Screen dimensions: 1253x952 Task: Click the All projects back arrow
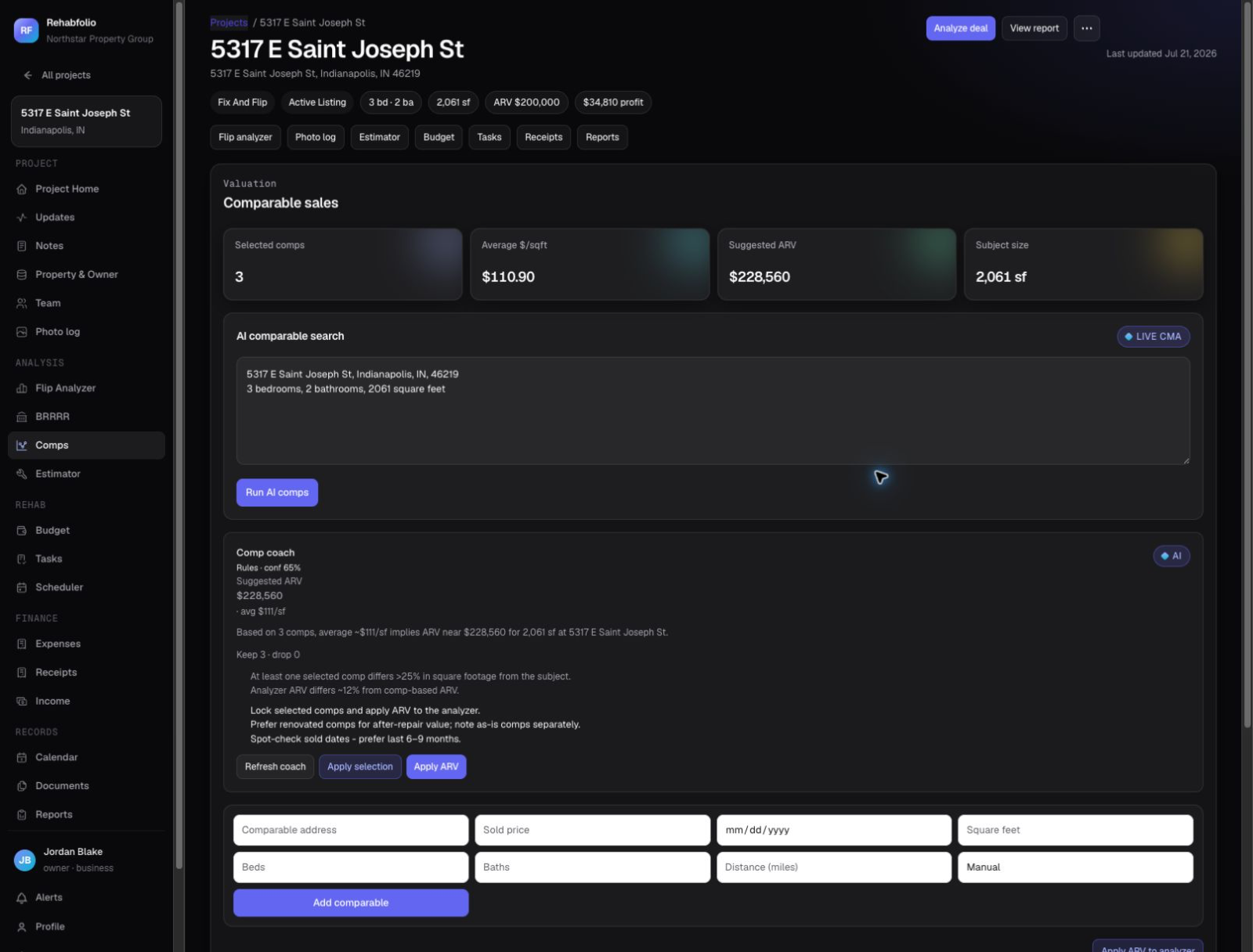28,75
